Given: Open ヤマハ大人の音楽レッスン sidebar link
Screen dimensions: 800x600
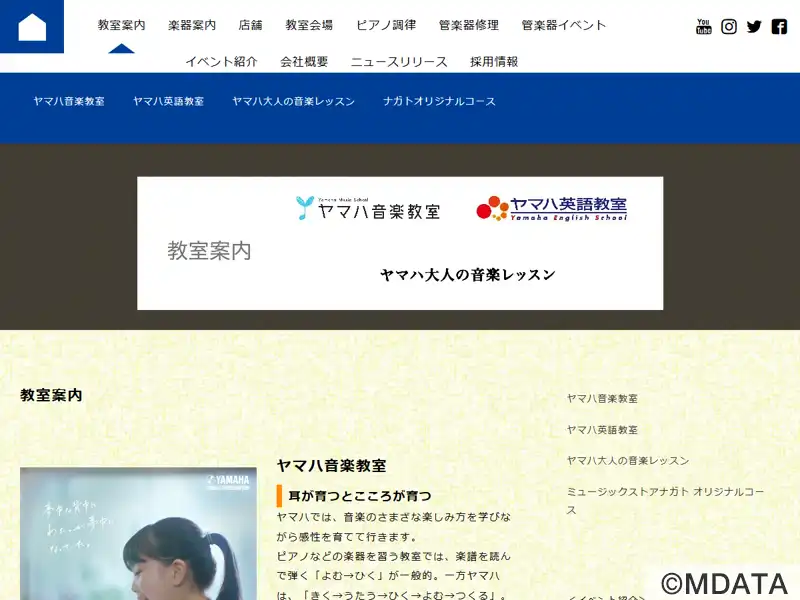Looking at the screenshot, I should pyautogui.click(x=628, y=460).
